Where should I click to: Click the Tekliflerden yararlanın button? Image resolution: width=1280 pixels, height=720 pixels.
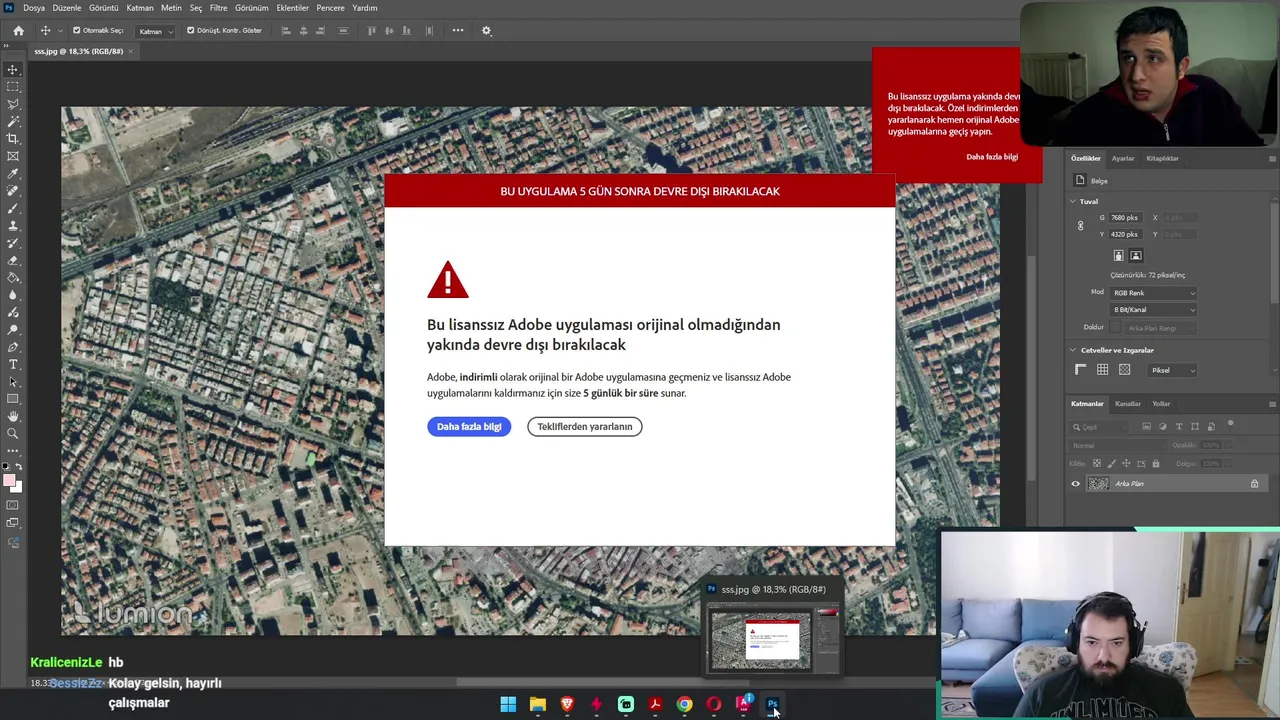[585, 427]
